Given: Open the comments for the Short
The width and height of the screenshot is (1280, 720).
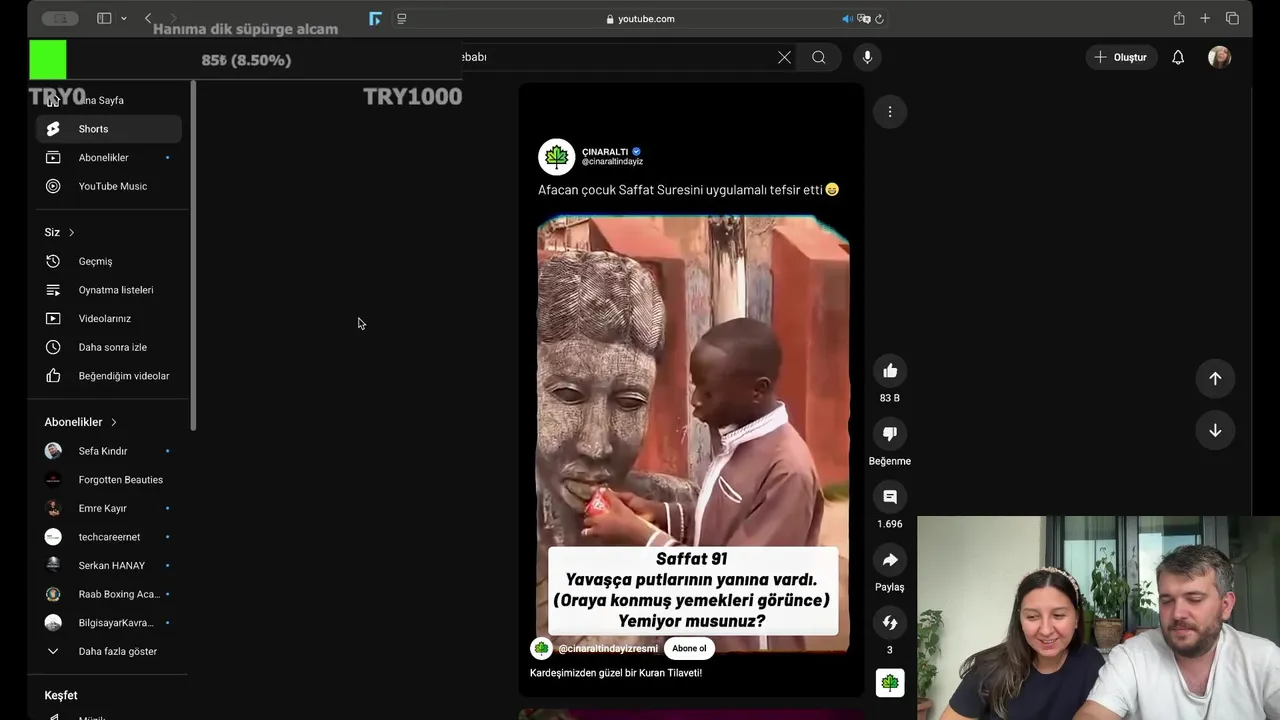Looking at the screenshot, I should 890,497.
